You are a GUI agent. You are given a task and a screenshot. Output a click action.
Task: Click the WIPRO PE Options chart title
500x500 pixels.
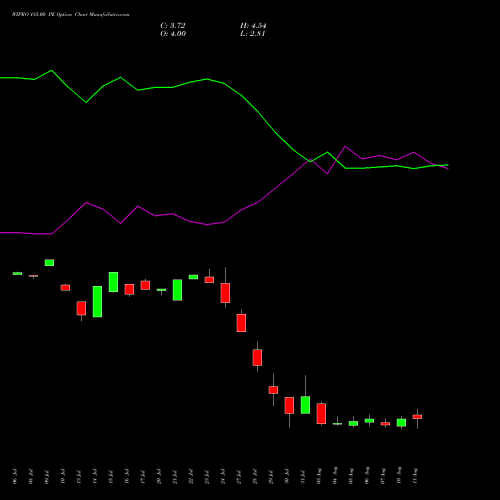click(x=70, y=14)
